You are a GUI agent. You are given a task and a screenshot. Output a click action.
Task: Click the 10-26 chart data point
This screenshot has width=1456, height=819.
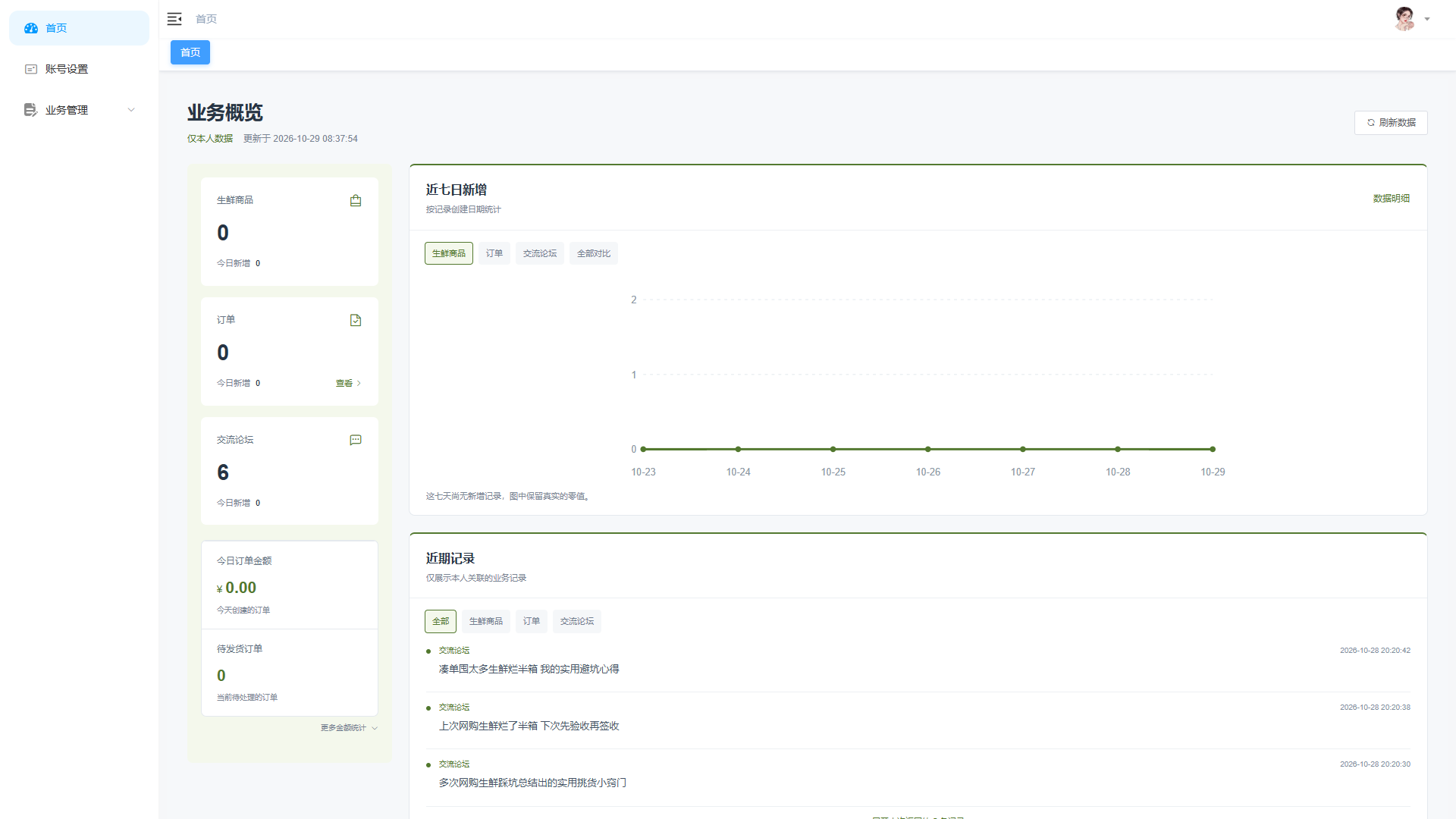(928, 449)
